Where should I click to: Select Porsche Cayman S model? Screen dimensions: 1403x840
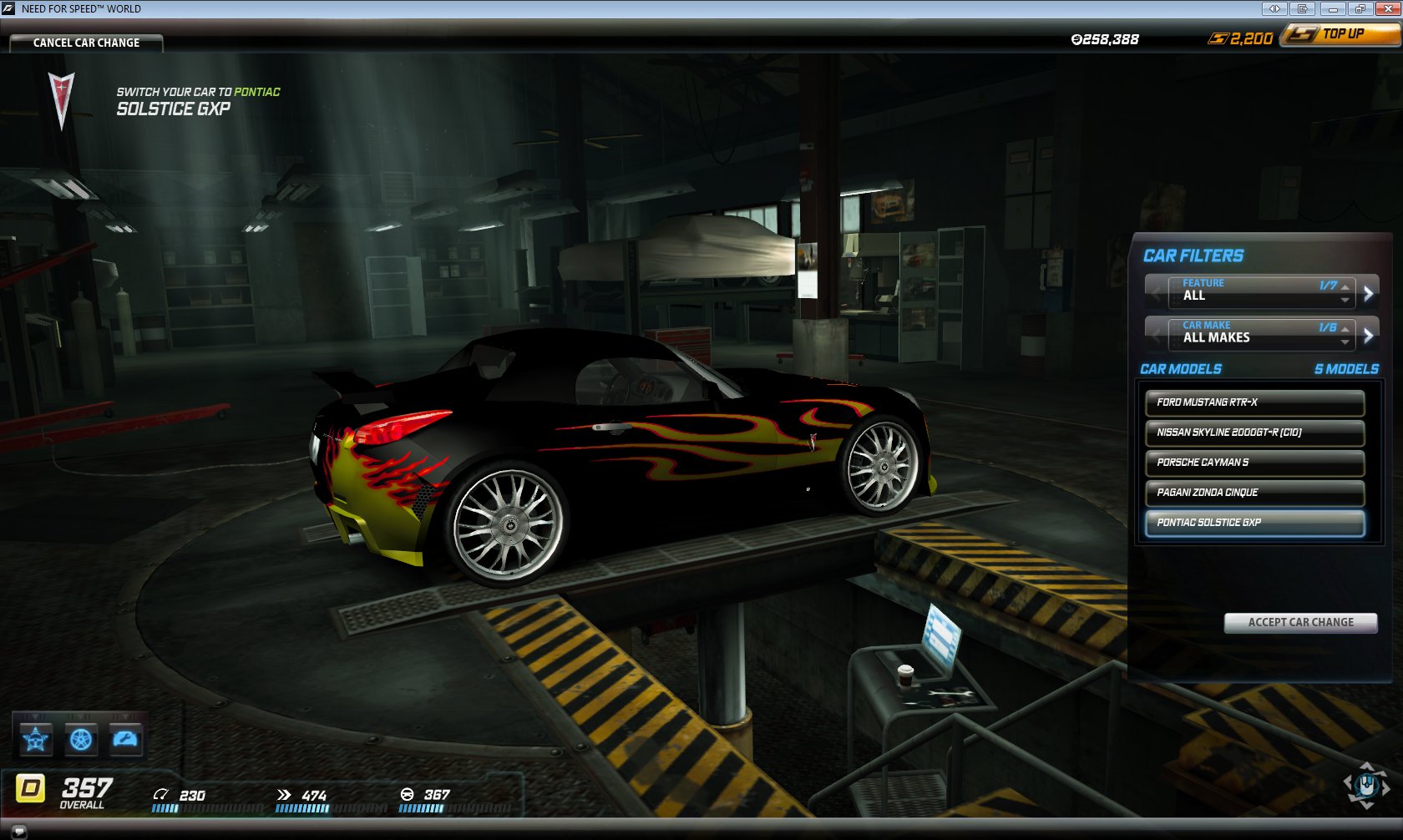1254,463
